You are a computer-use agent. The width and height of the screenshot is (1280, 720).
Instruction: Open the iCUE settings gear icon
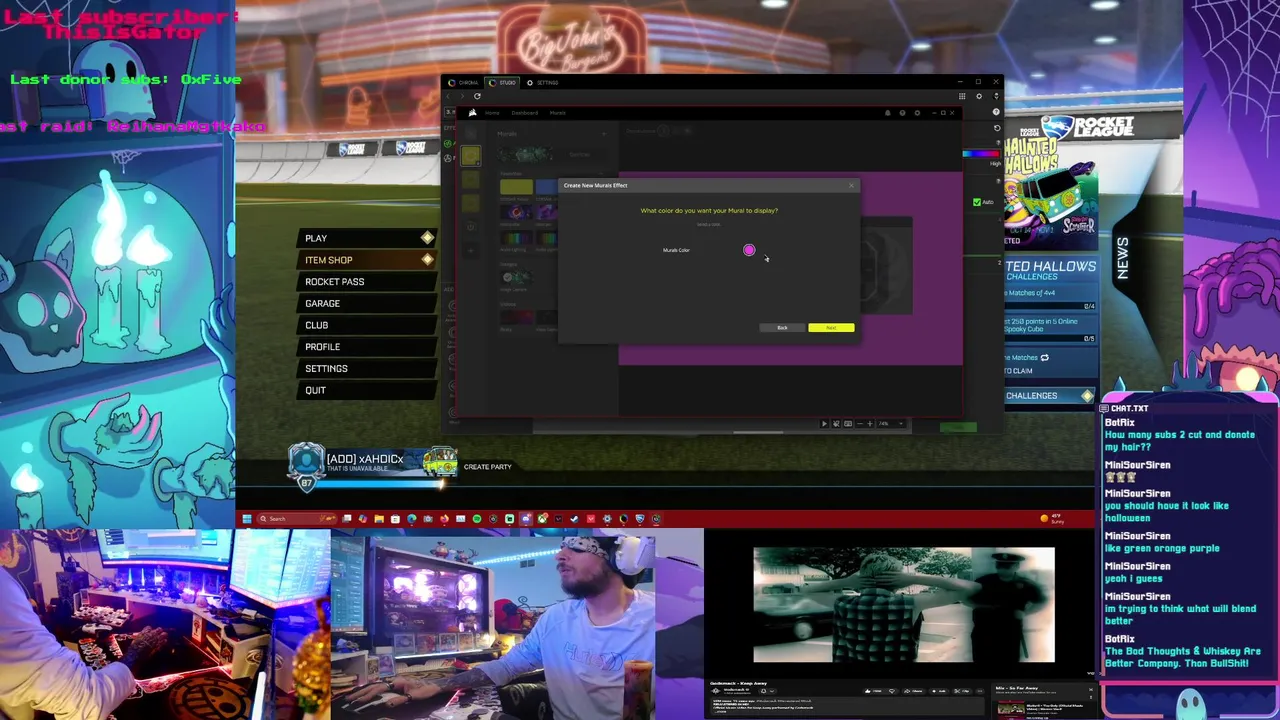(917, 113)
